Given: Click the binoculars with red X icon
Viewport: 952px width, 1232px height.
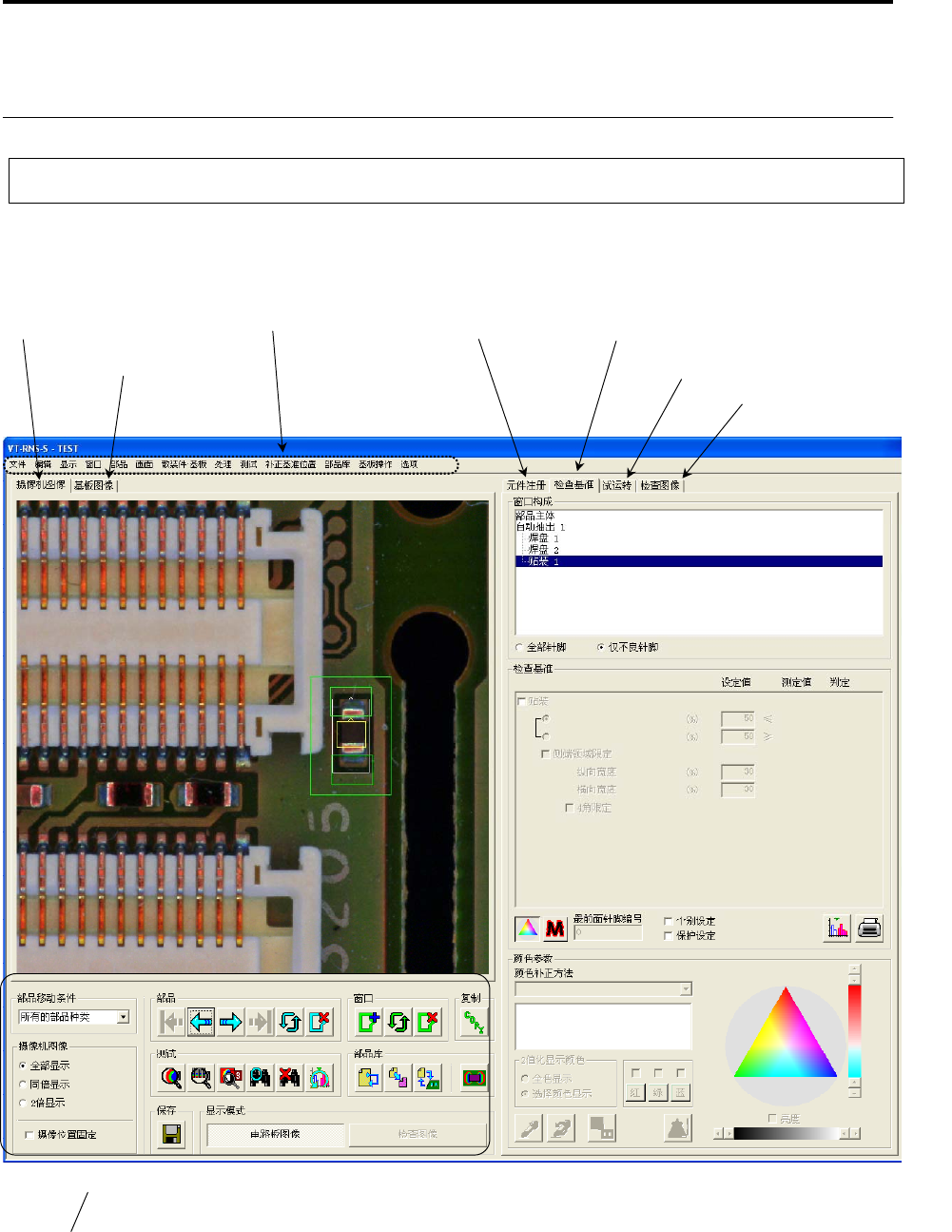Looking at the screenshot, I should click(290, 1077).
